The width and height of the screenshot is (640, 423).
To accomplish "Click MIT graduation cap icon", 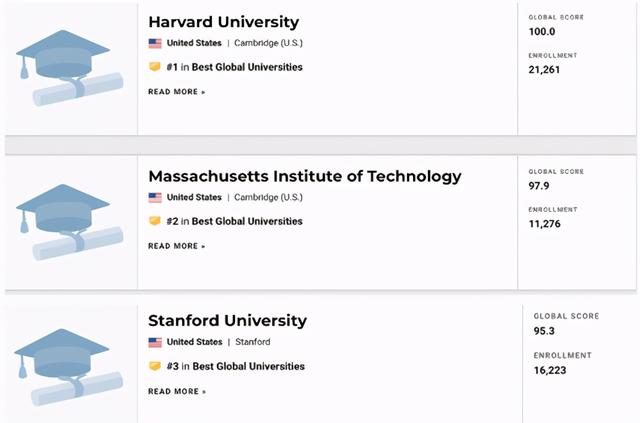I will point(67,223).
